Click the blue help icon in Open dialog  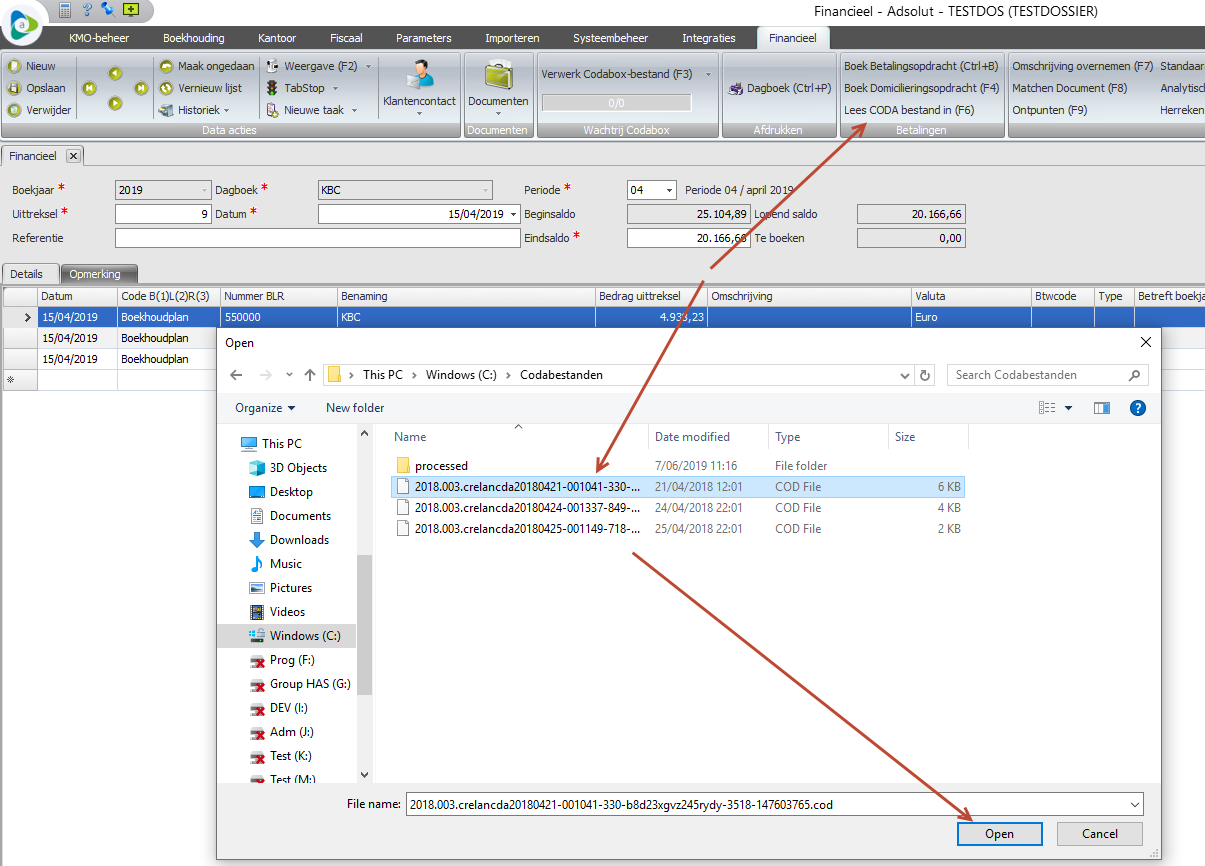pos(1137,408)
